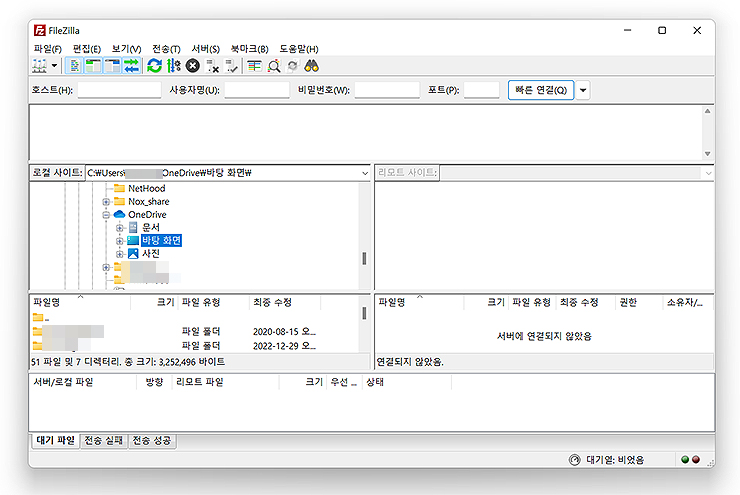Toggle message log display

(74, 66)
